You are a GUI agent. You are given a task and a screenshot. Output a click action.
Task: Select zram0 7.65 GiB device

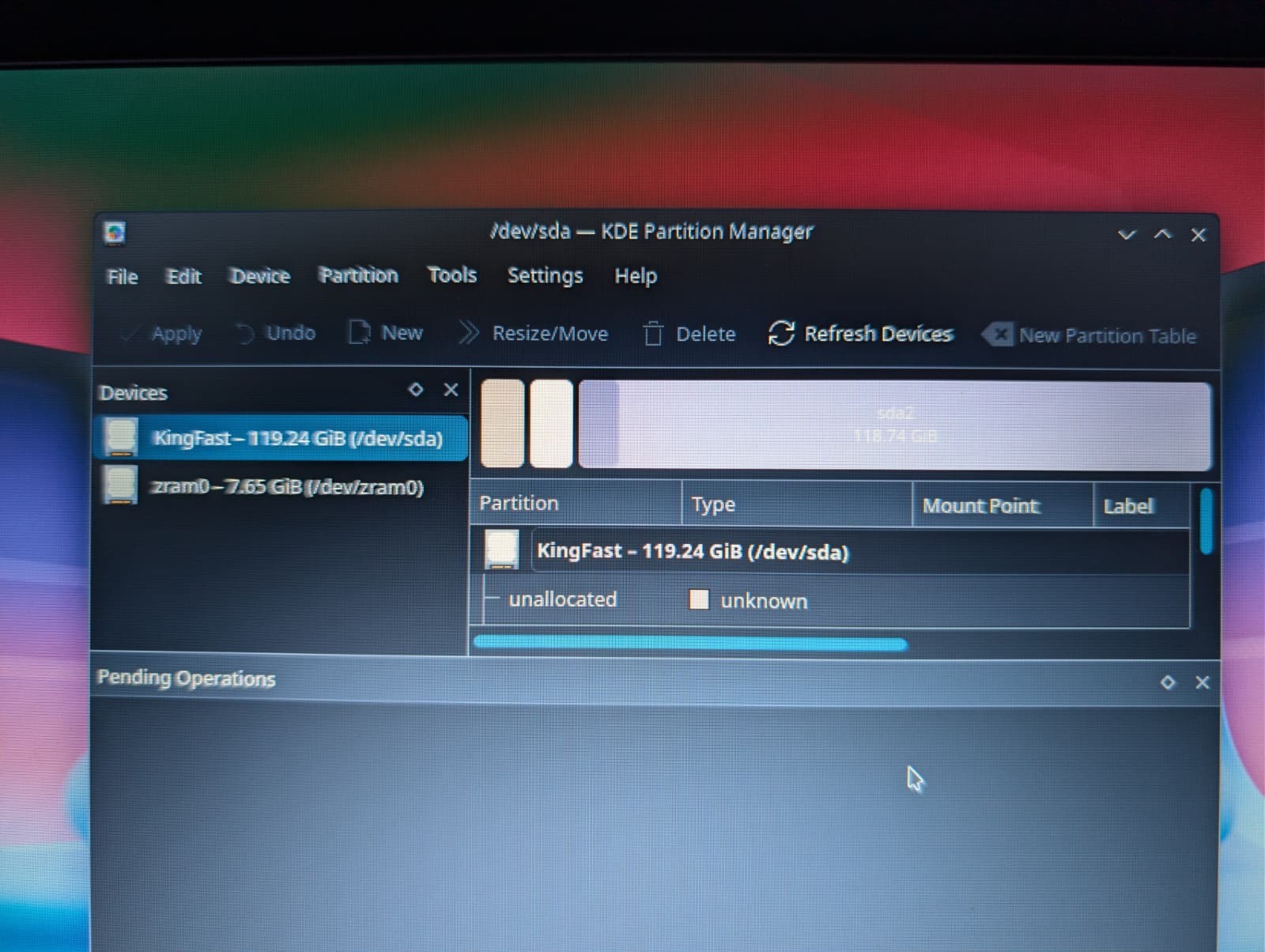281,486
